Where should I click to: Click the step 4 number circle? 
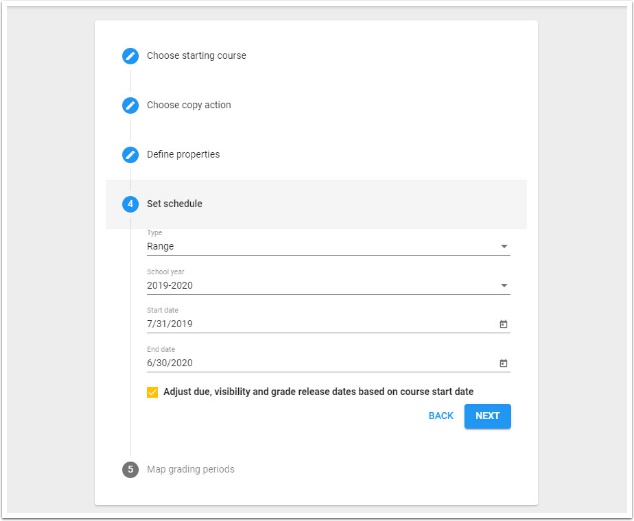coord(130,204)
